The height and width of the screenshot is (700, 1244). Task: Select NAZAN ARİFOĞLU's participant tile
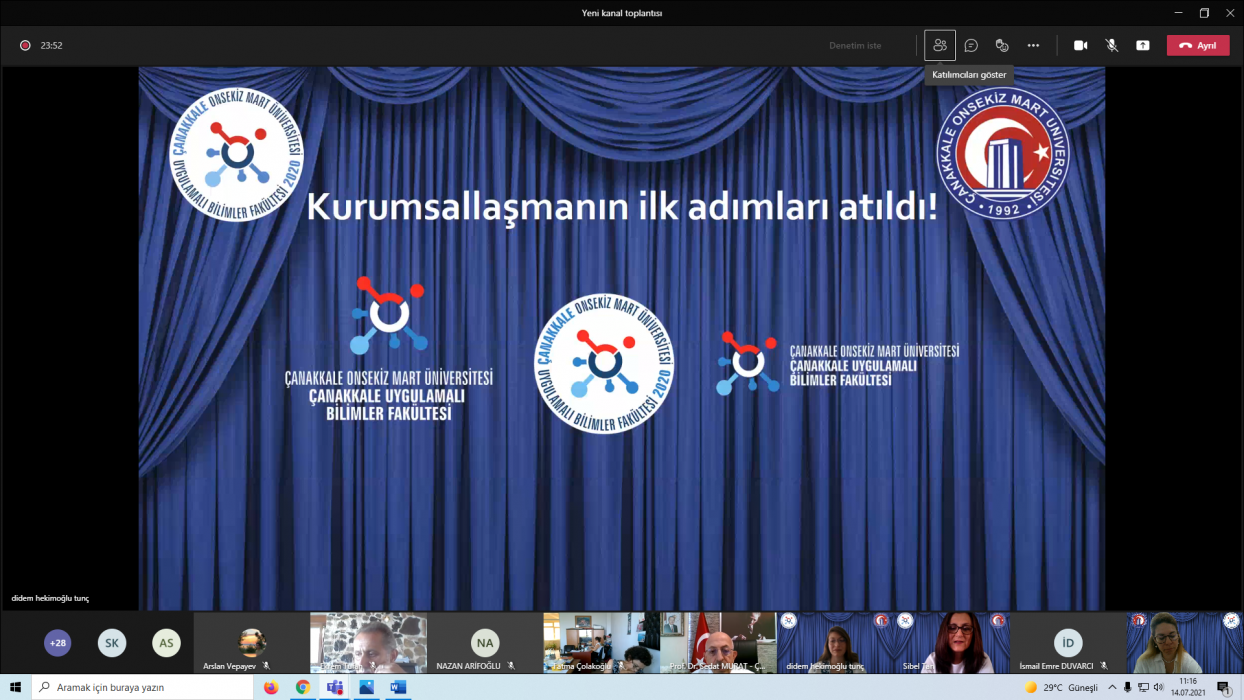click(x=485, y=643)
